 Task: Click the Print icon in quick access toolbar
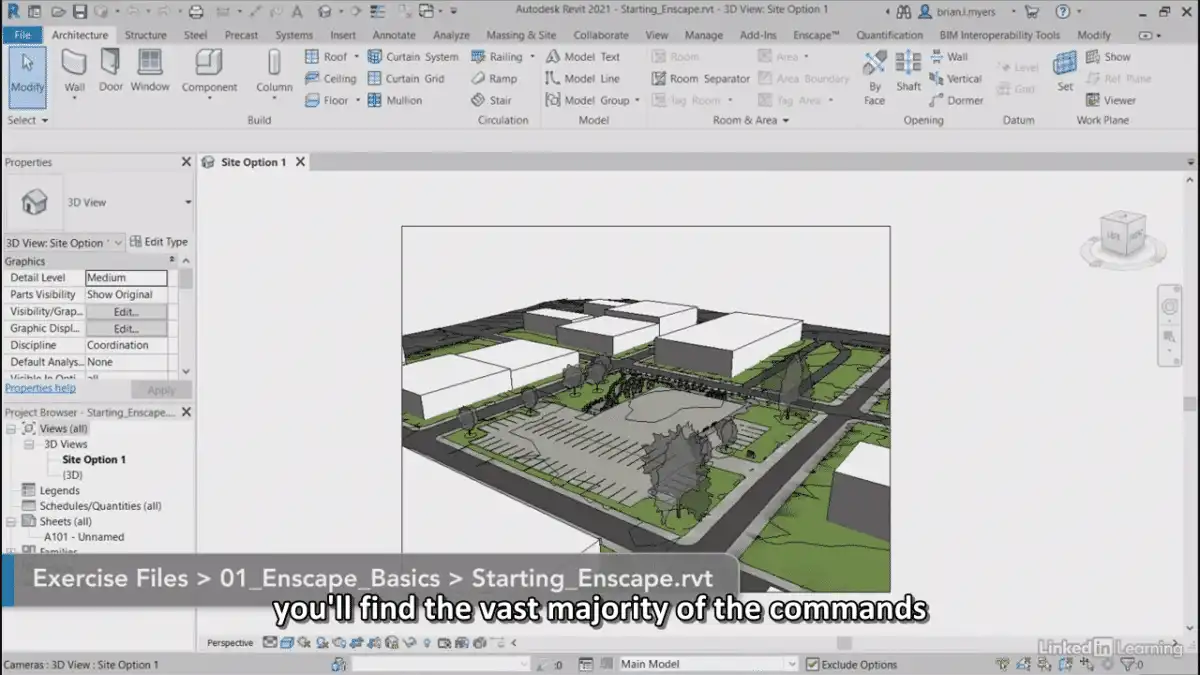[196, 12]
